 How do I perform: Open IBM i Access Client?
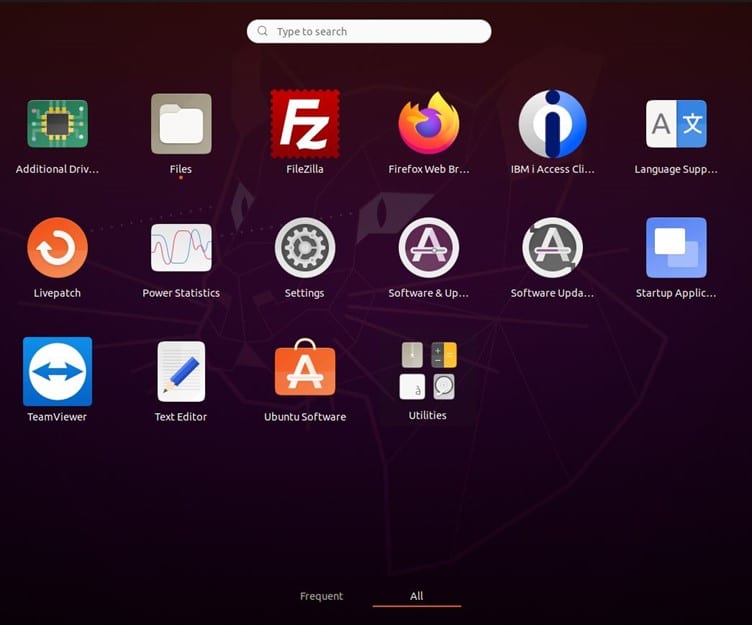pos(552,125)
